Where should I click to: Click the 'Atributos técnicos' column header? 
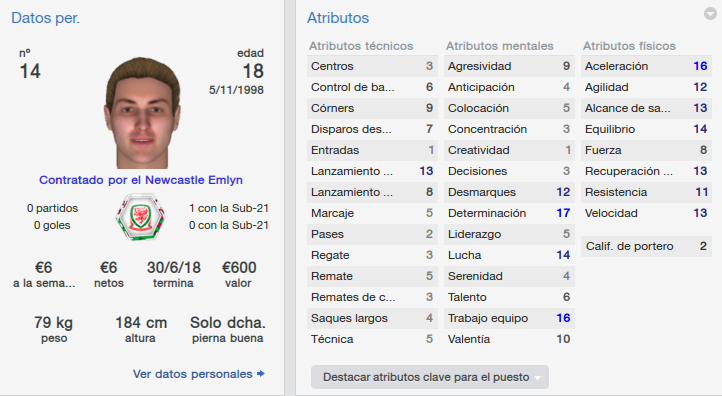click(x=361, y=46)
